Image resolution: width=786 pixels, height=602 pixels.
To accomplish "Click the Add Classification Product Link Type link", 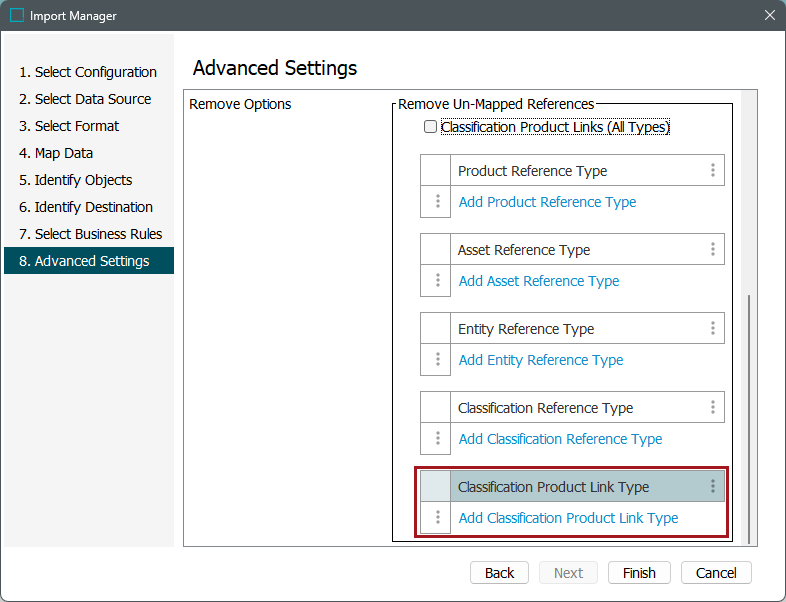I will tap(568, 518).
